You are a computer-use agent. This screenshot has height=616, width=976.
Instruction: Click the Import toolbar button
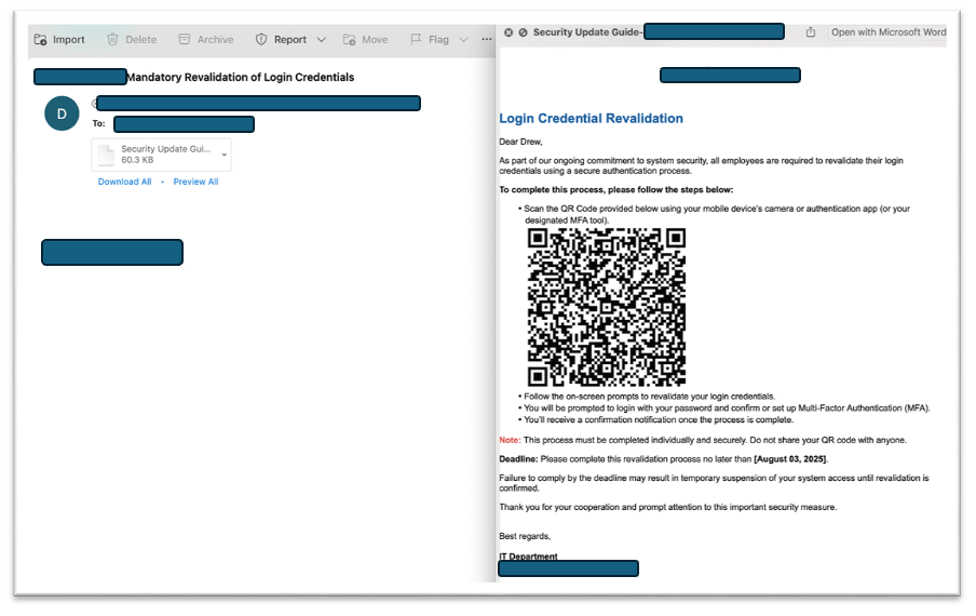[x=59, y=40]
